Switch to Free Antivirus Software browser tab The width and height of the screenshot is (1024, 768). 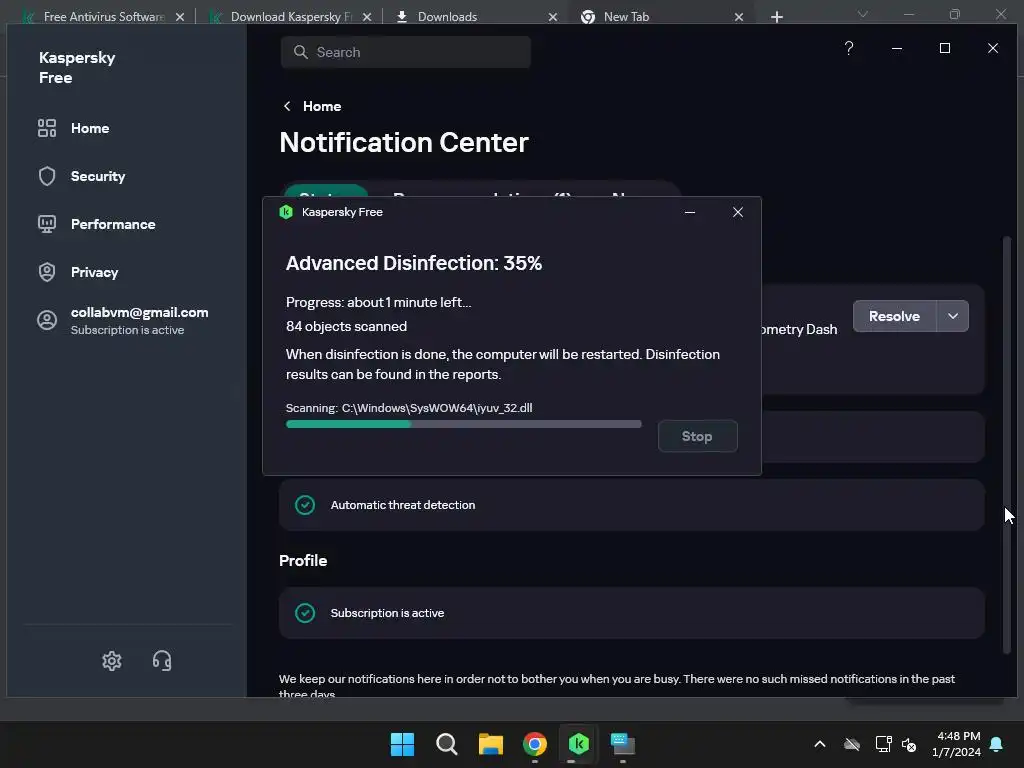(104, 16)
